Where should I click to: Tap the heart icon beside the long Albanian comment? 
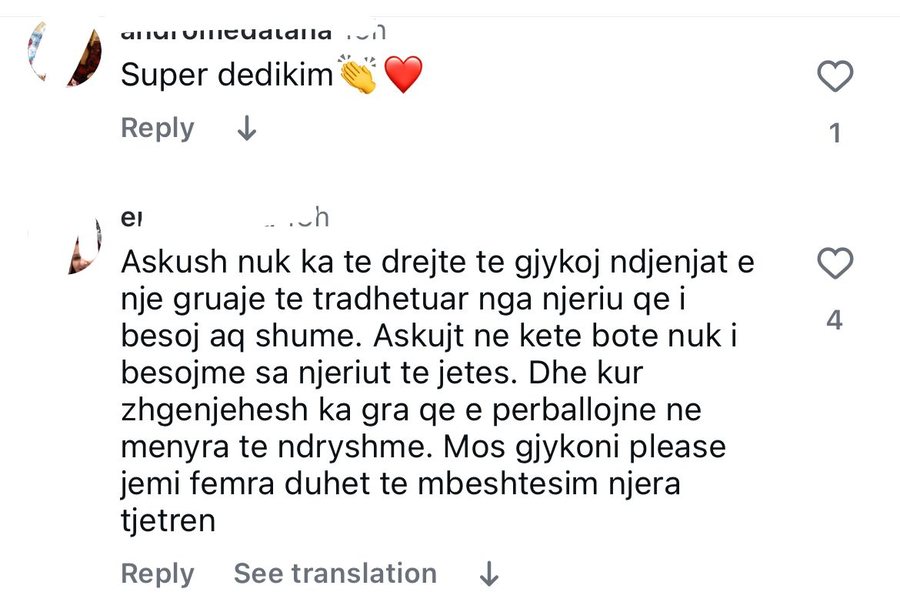click(x=836, y=264)
